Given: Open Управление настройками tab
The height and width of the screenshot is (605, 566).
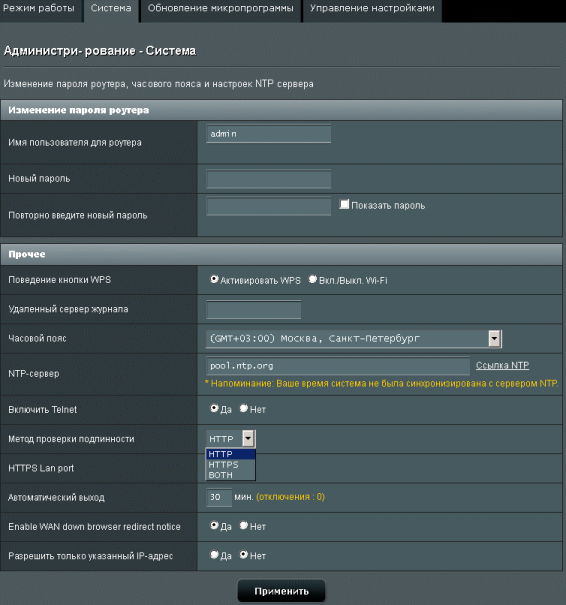Looking at the screenshot, I should point(372,9).
